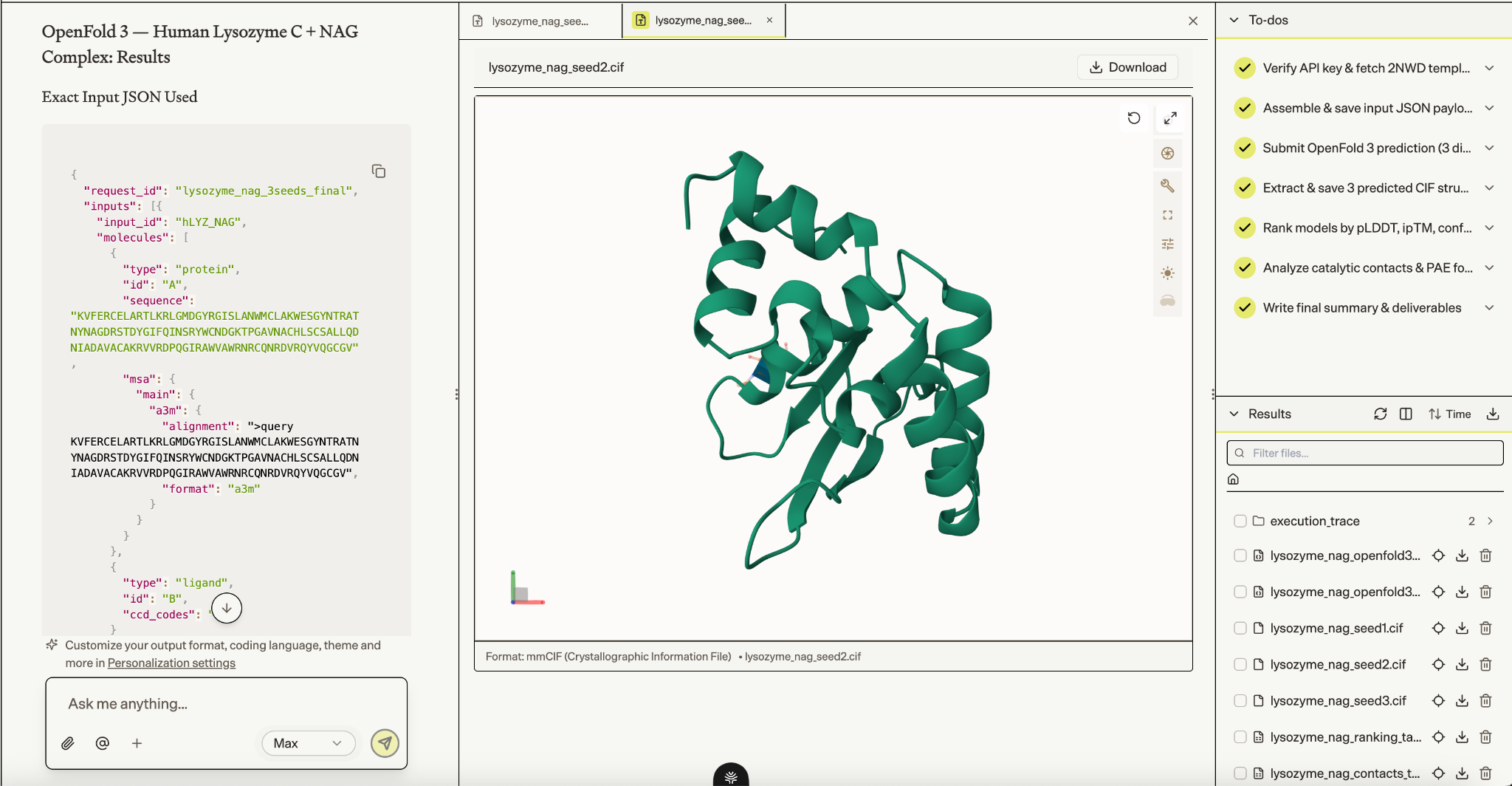Delete the lysozyme_nag_seed2.cif file
The width and height of the screenshot is (1512, 786).
click(1486, 664)
